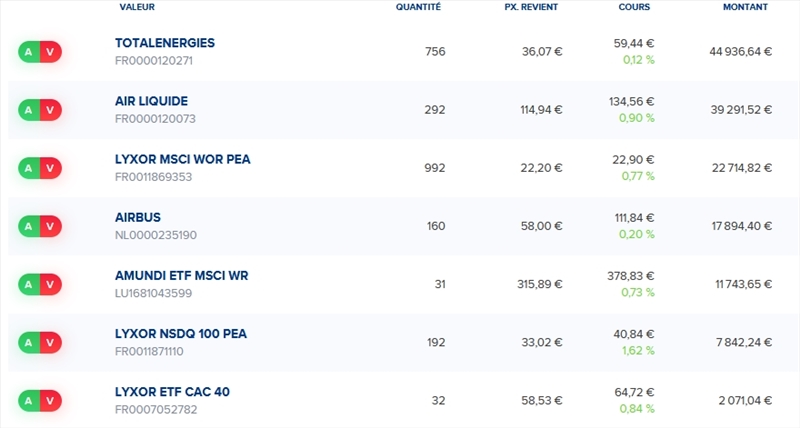Screen dimensions: 800x428
Task: Click red V icon for Lyxor ETF CAC 40
Action: tap(50, 400)
